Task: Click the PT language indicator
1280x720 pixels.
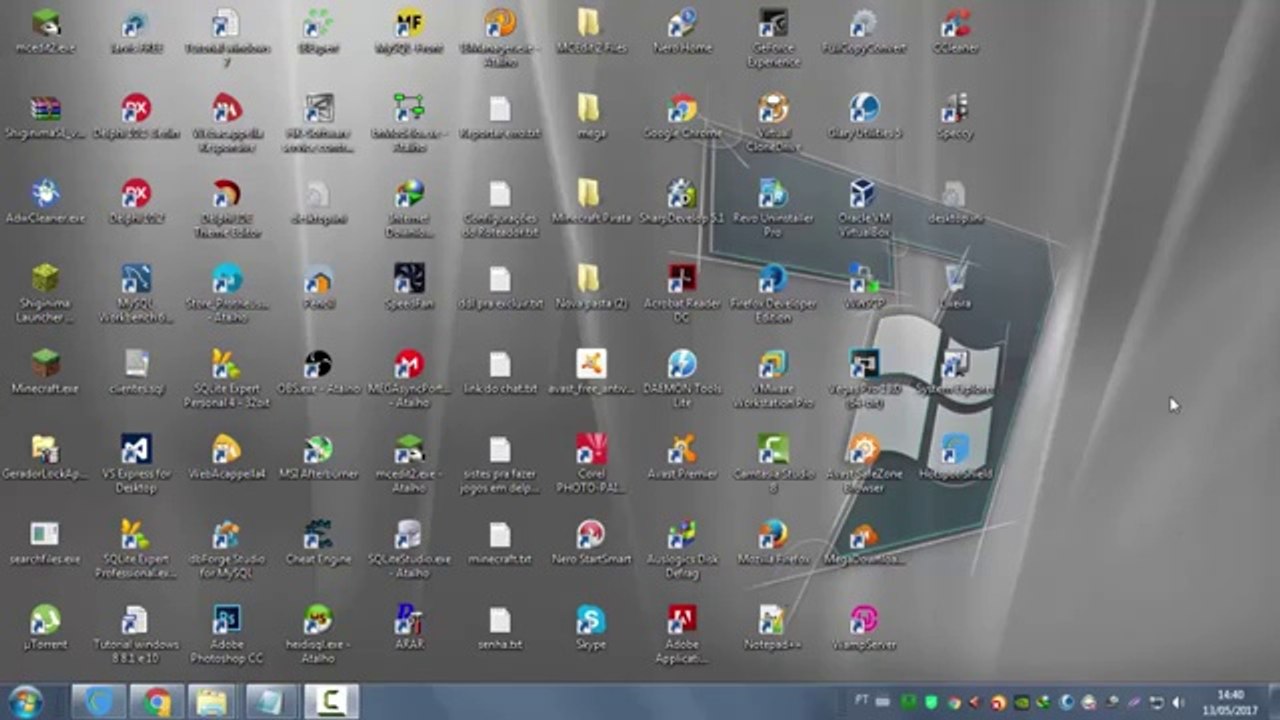Action: (862, 701)
